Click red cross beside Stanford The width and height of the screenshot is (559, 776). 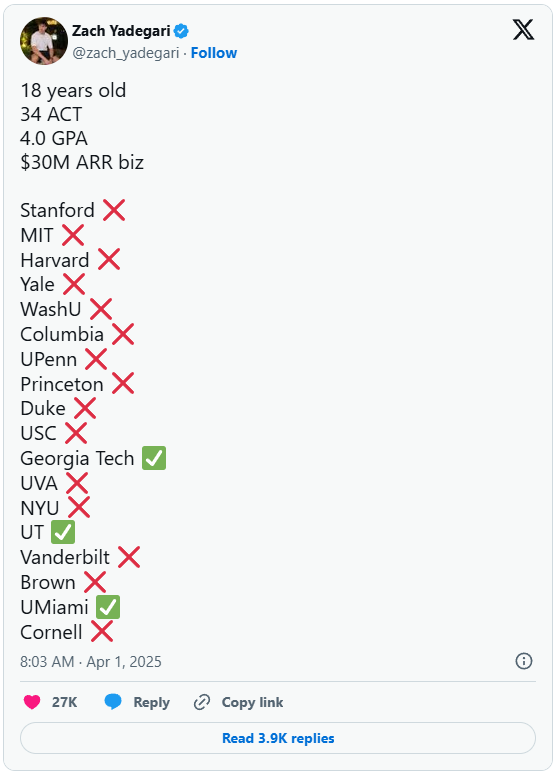coord(114,210)
